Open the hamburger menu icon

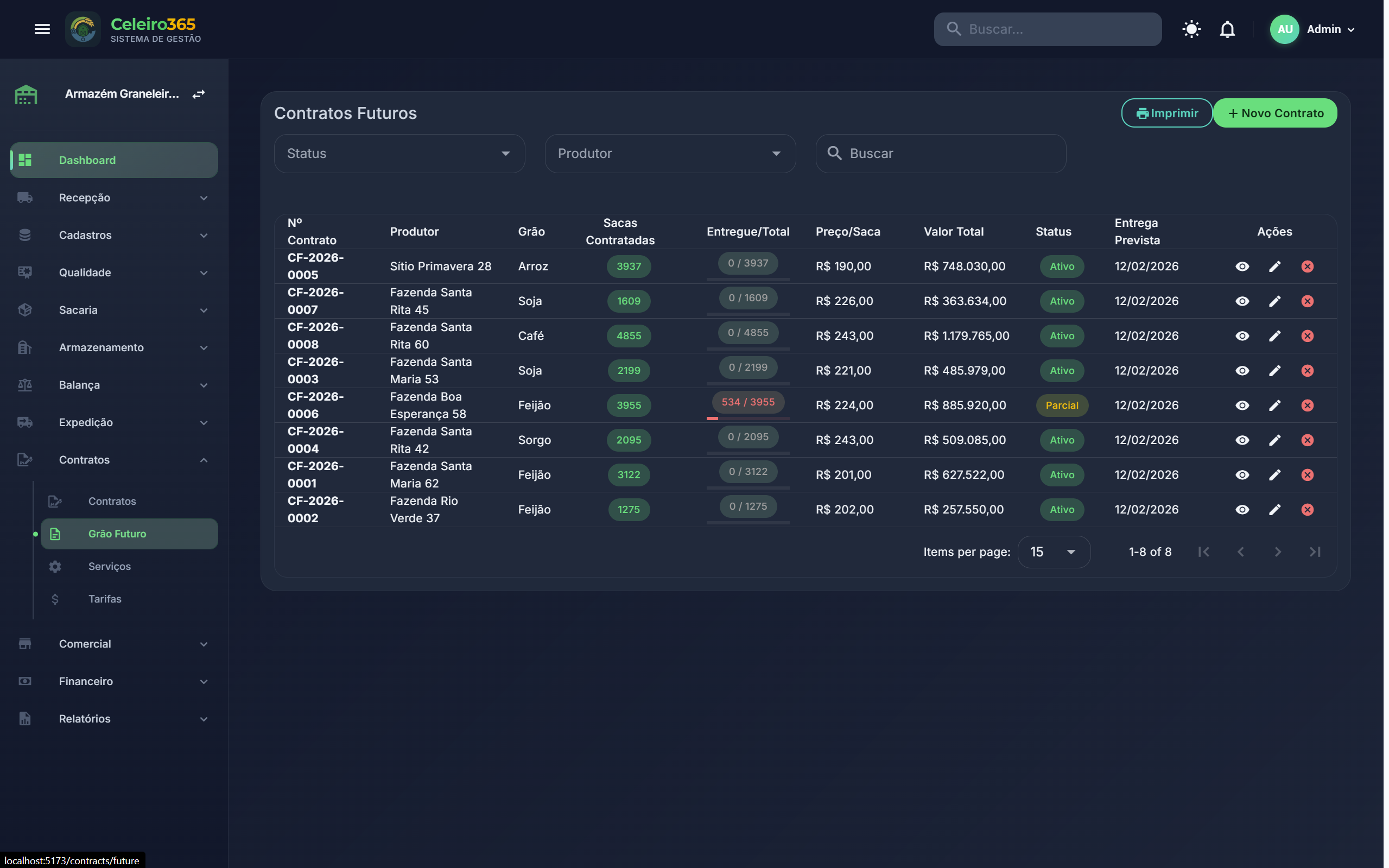(x=42, y=29)
